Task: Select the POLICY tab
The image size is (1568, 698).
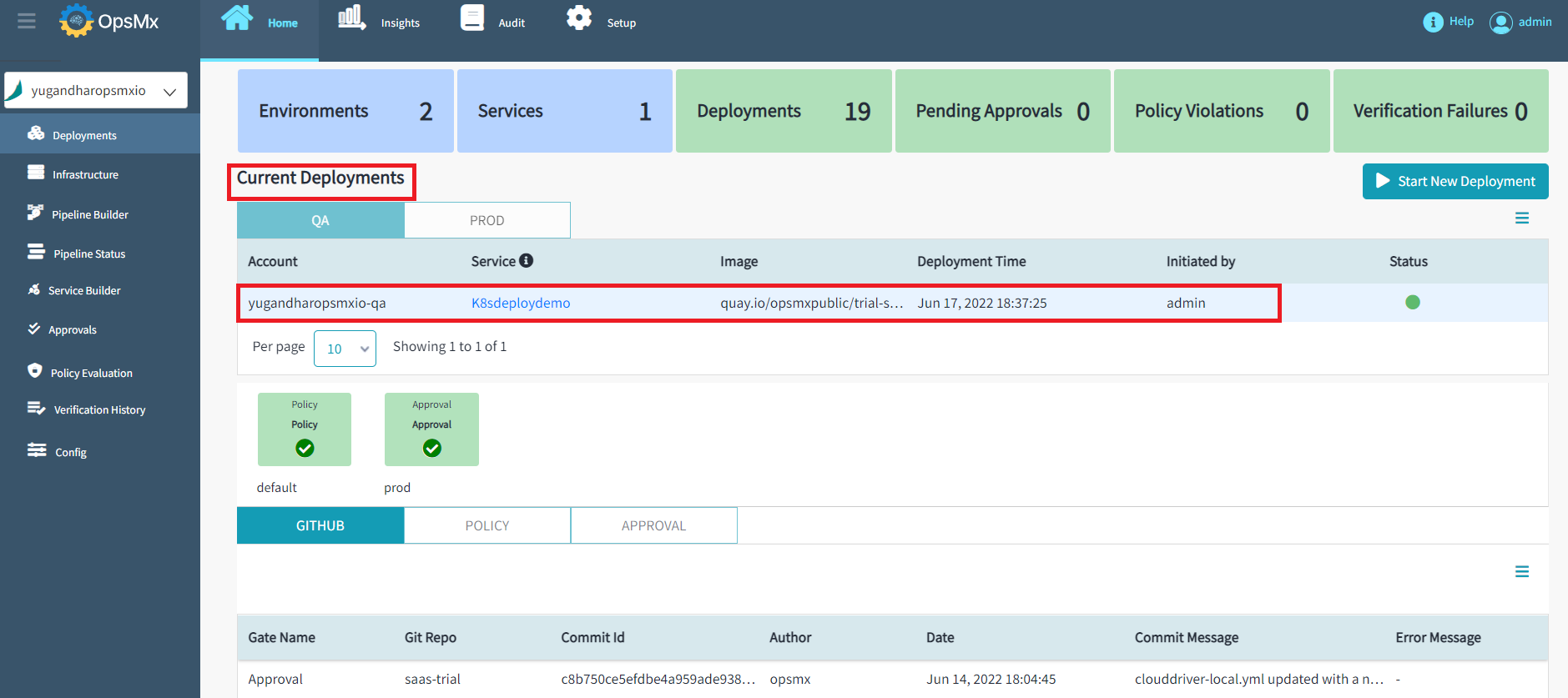Action: (x=487, y=525)
